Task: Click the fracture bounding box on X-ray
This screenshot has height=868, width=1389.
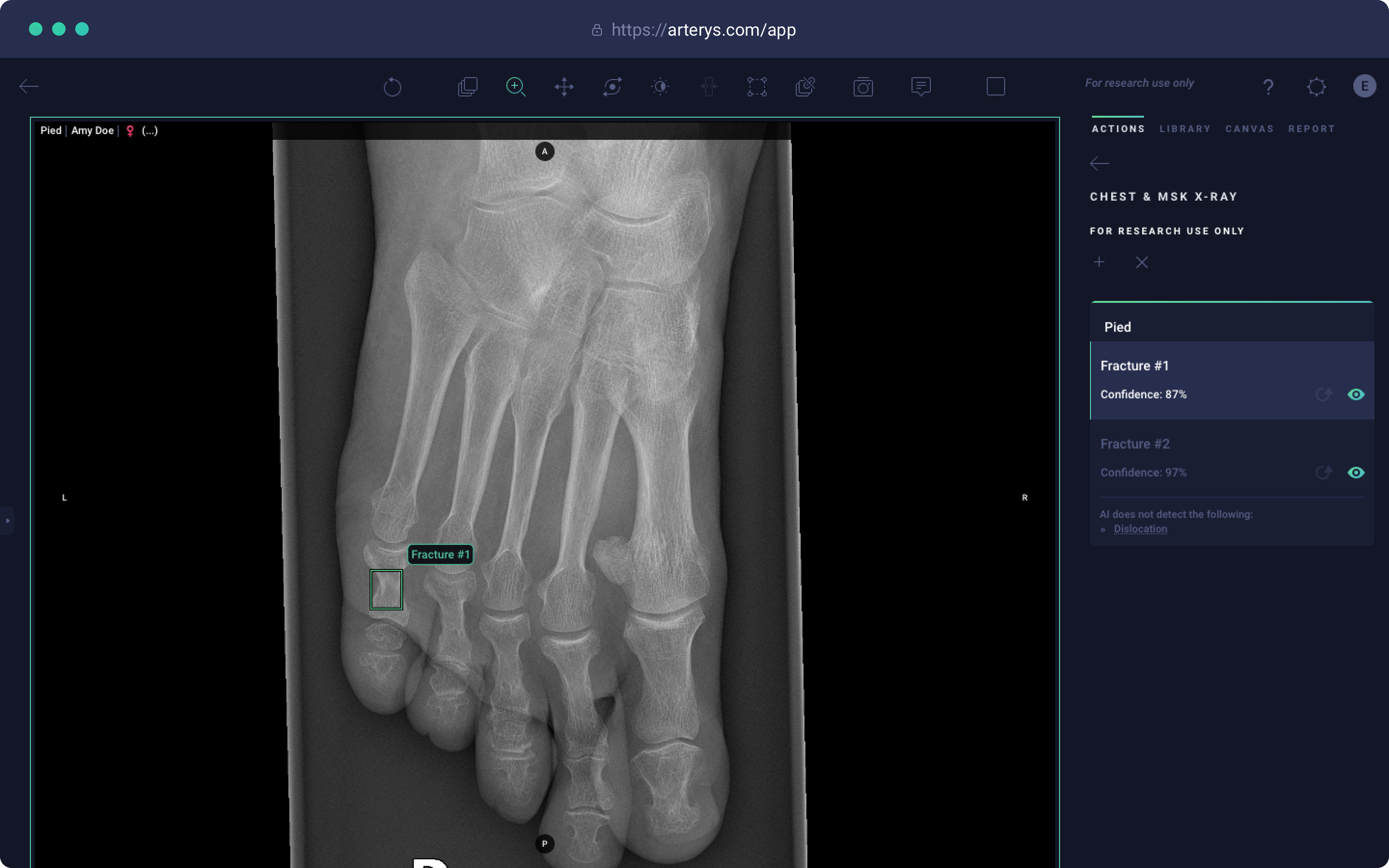Action: tap(386, 590)
